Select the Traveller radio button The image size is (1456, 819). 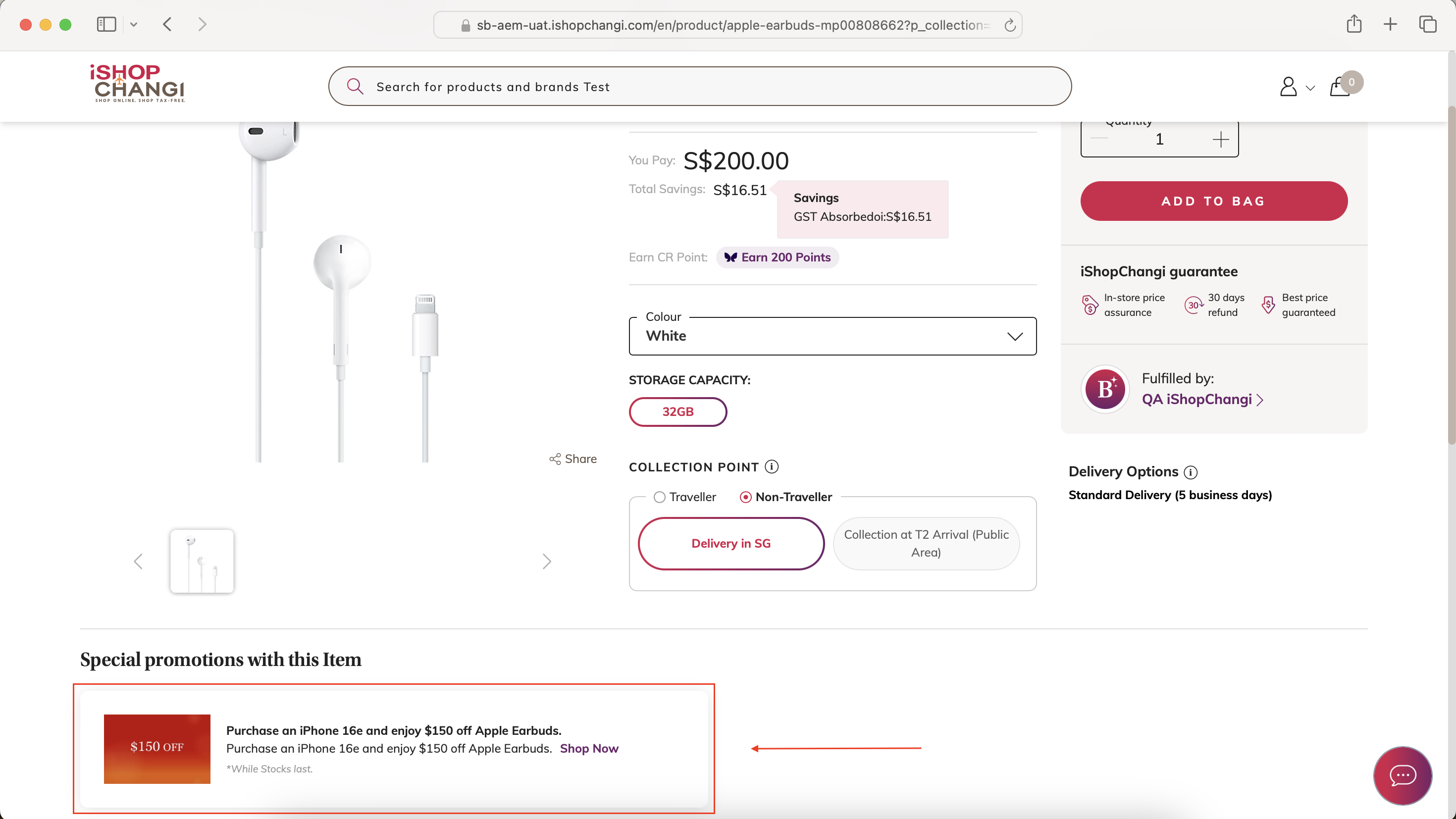659,497
